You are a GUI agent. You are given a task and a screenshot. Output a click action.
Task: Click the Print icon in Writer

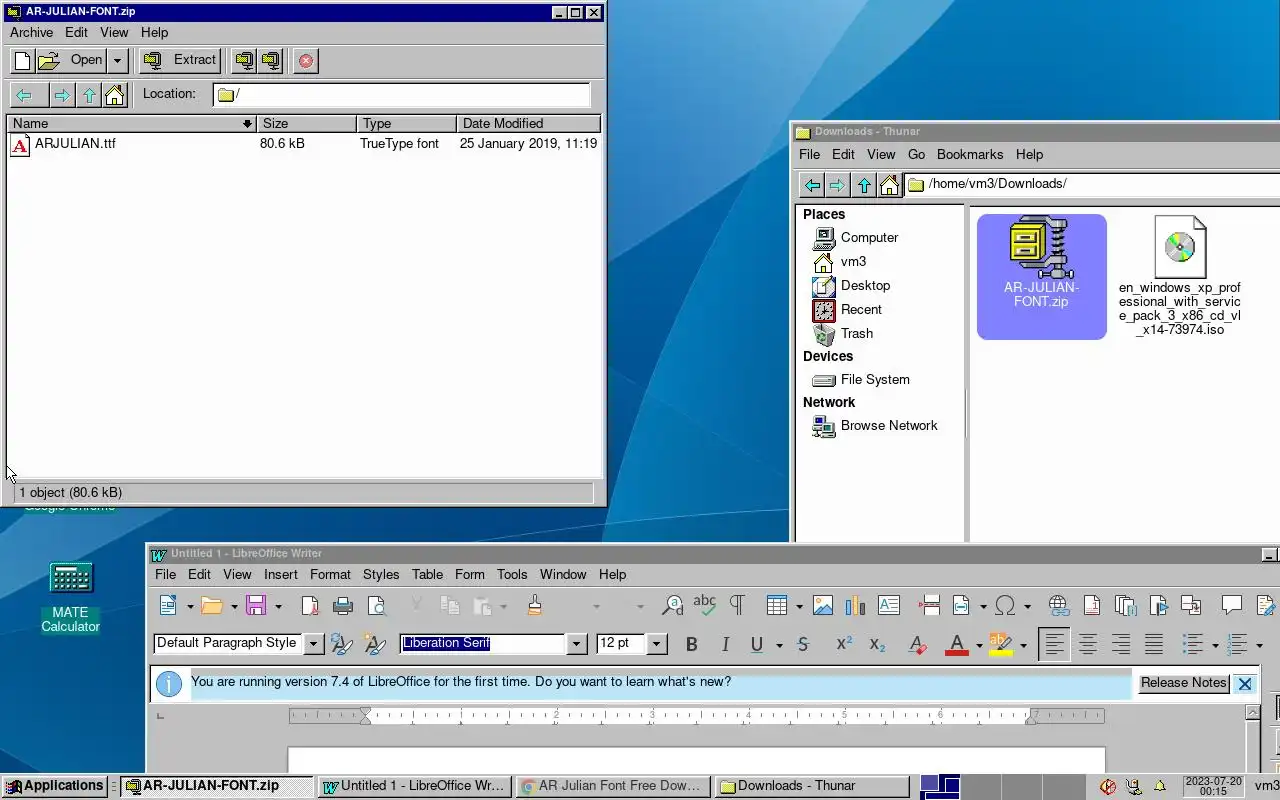pyautogui.click(x=343, y=606)
